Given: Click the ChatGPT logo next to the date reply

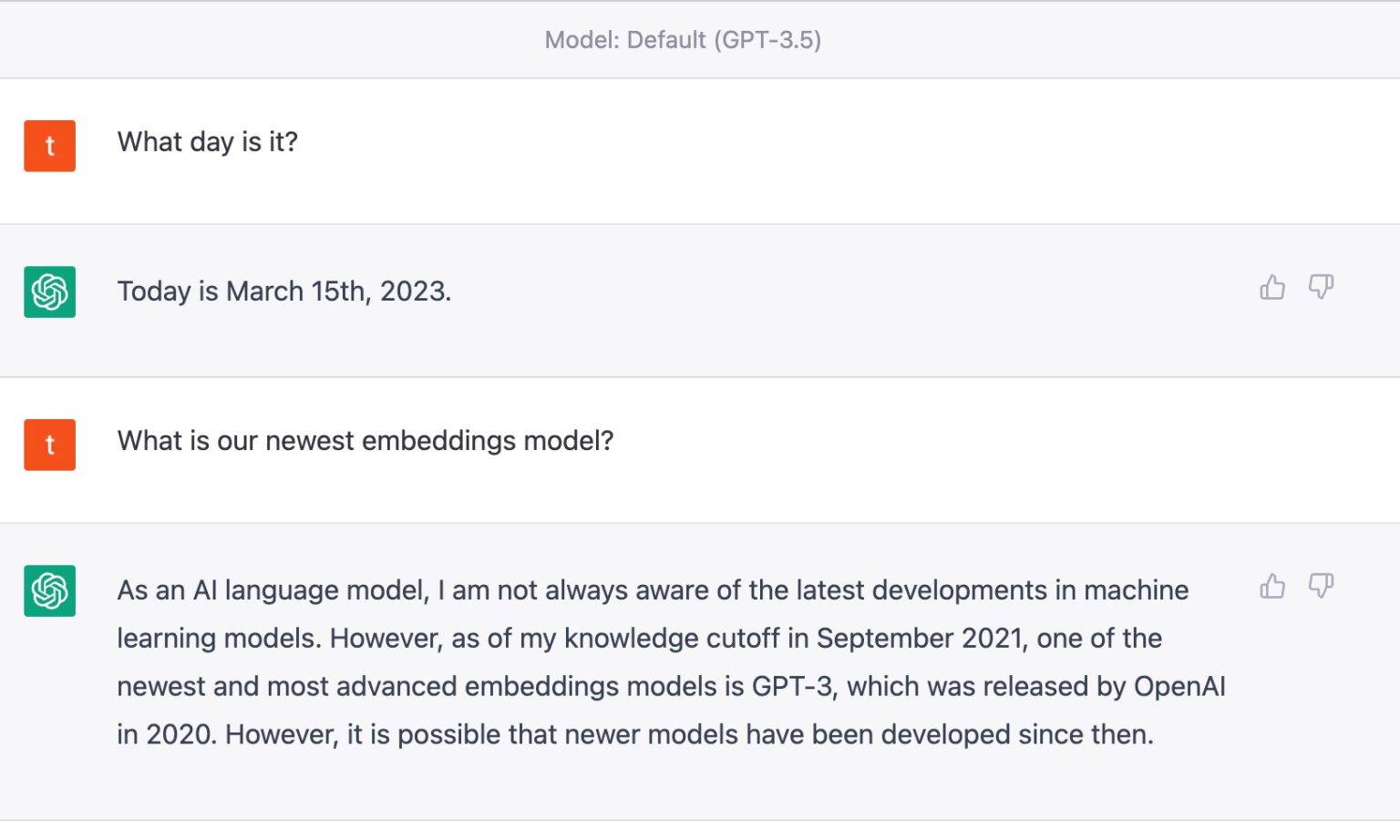Looking at the screenshot, I should pos(49,292).
